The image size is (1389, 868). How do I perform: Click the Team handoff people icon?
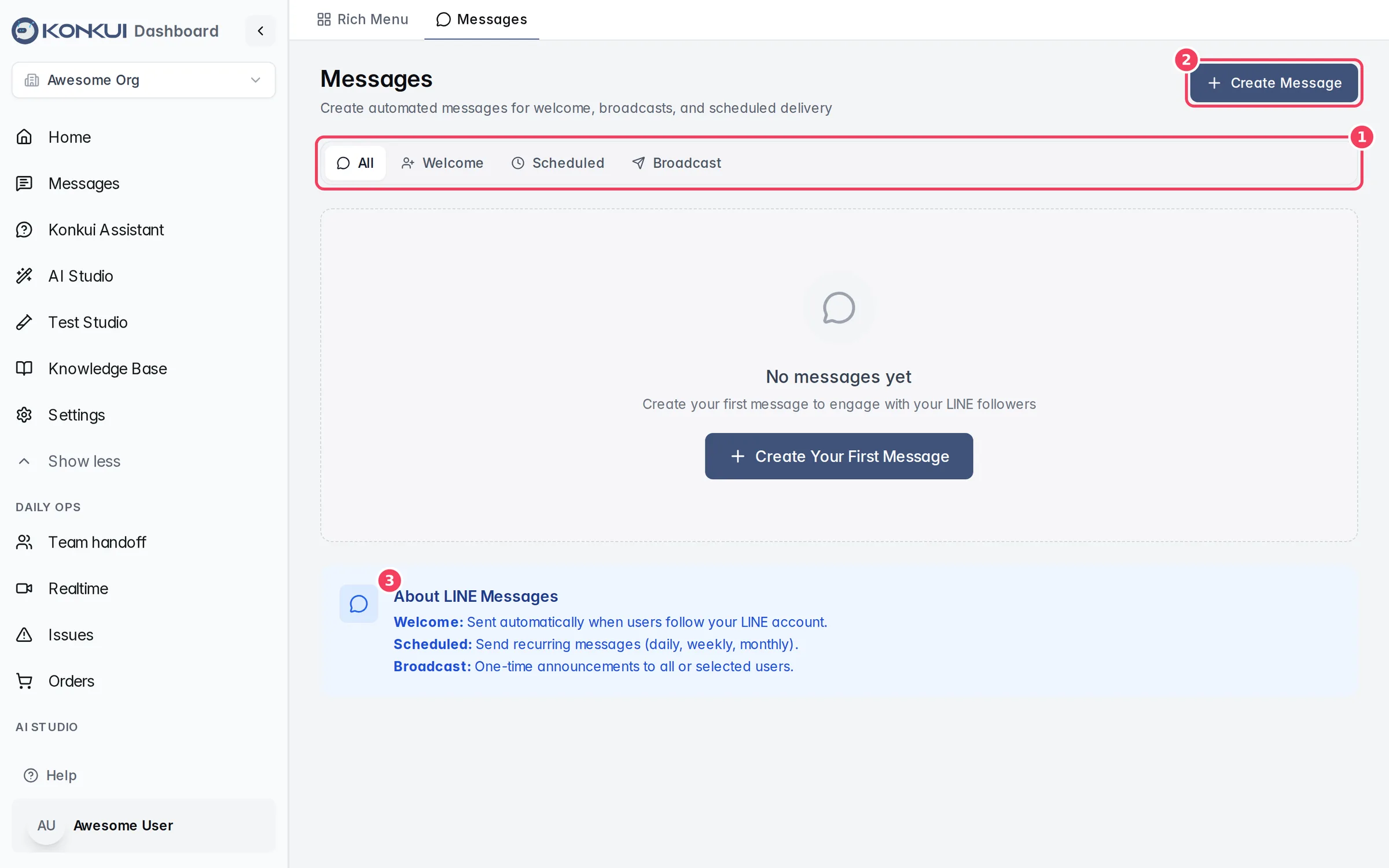pos(24,542)
